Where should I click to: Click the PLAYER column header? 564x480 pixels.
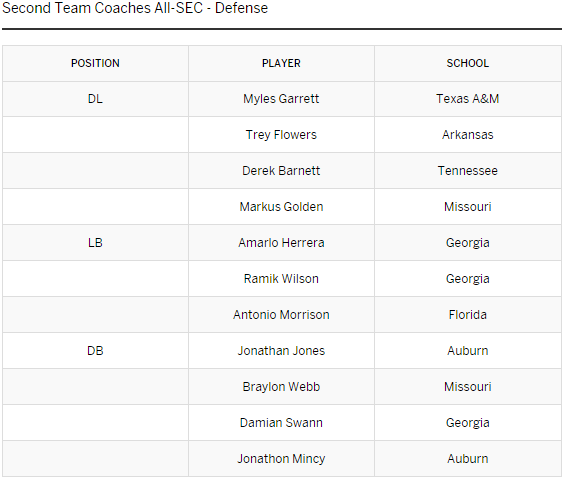pyautogui.click(x=281, y=63)
